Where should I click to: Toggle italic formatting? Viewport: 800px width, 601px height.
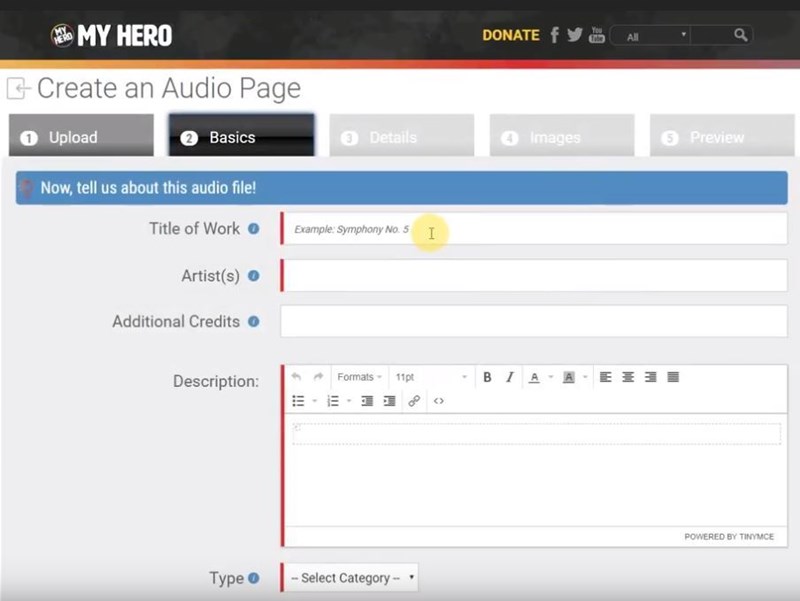click(x=510, y=377)
